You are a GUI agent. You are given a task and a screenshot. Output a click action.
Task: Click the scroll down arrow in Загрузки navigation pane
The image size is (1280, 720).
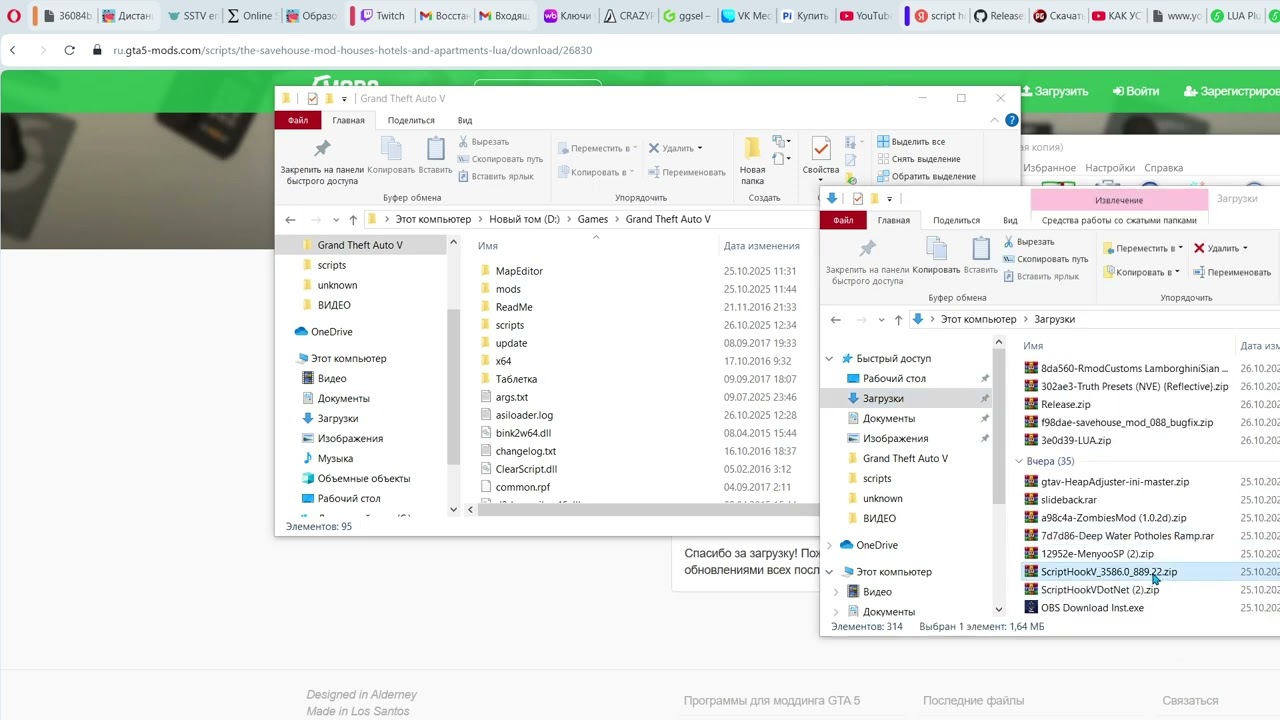[998, 609]
